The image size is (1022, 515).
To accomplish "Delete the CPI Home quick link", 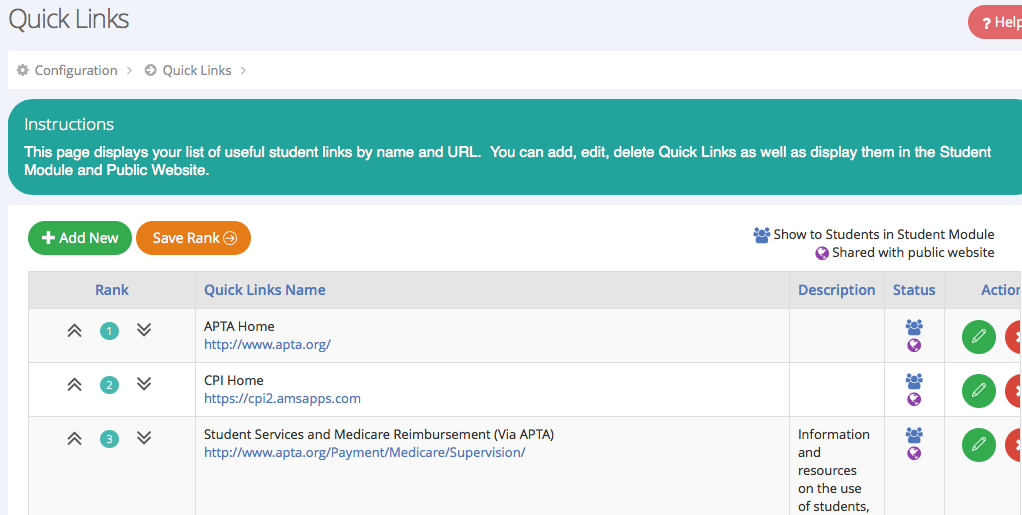I will tap(1014, 391).
